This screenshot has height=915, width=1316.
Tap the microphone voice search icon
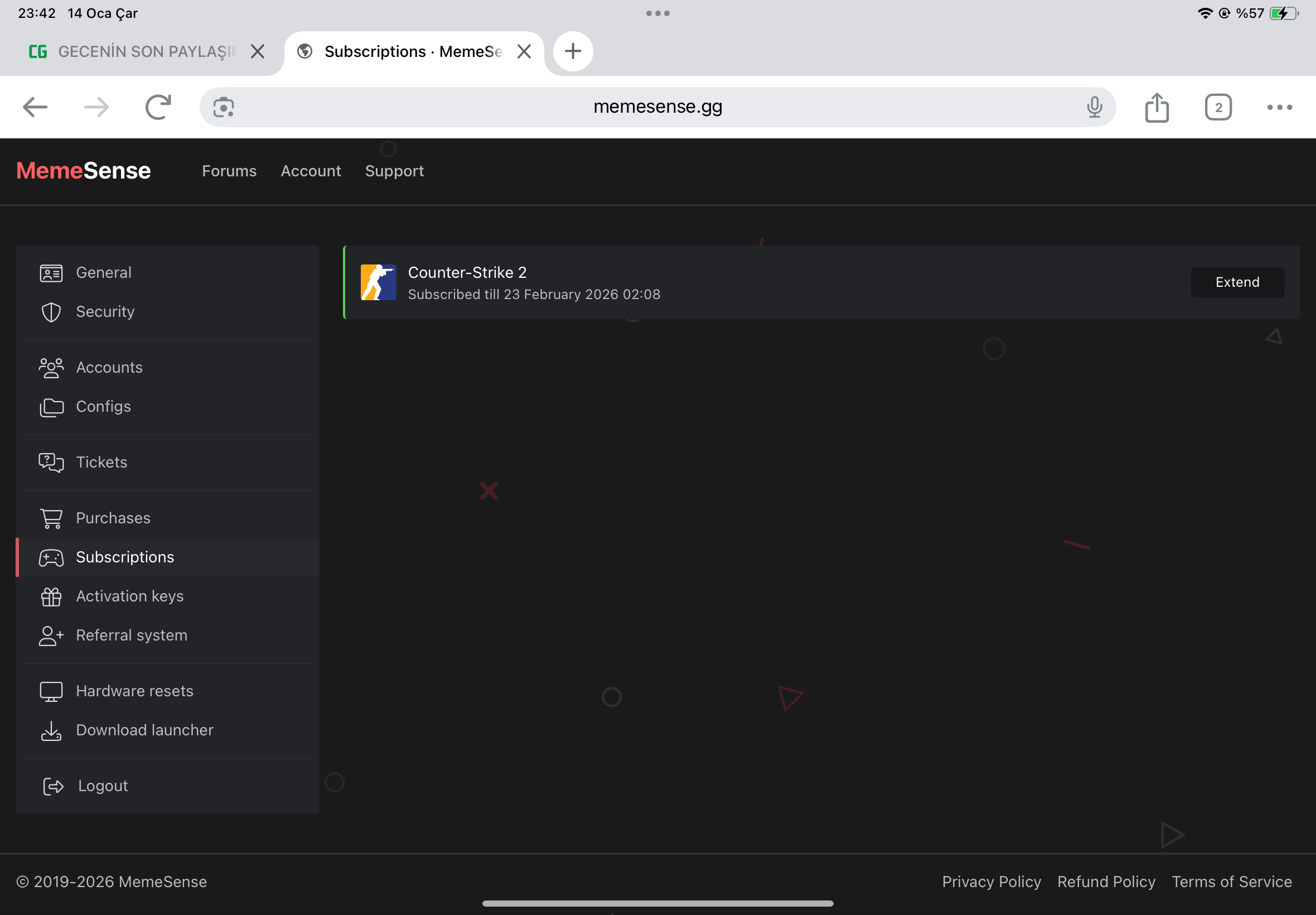[x=1094, y=107]
